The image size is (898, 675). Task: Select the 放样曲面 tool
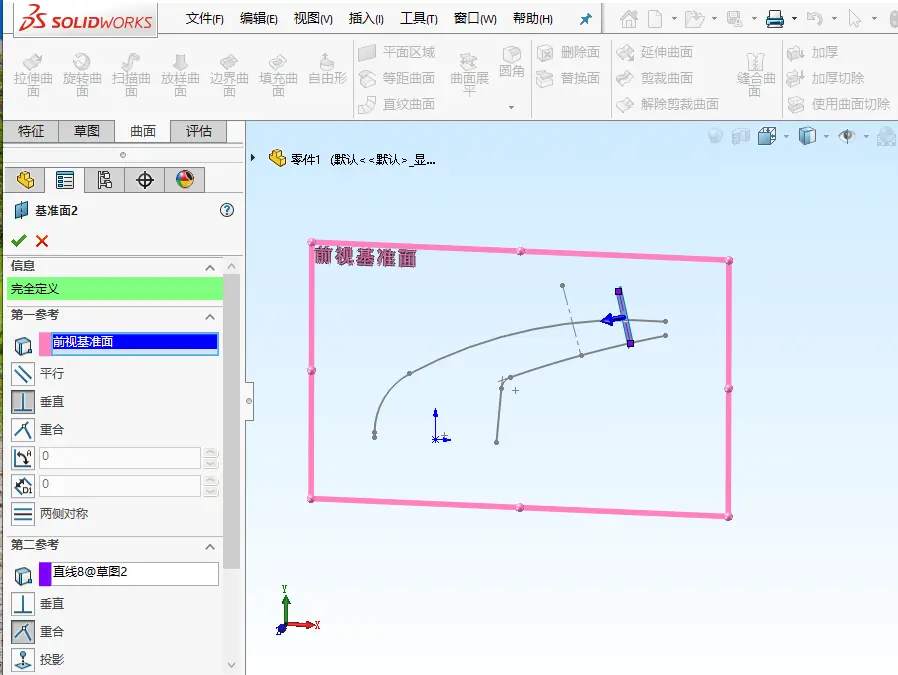click(x=180, y=75)
